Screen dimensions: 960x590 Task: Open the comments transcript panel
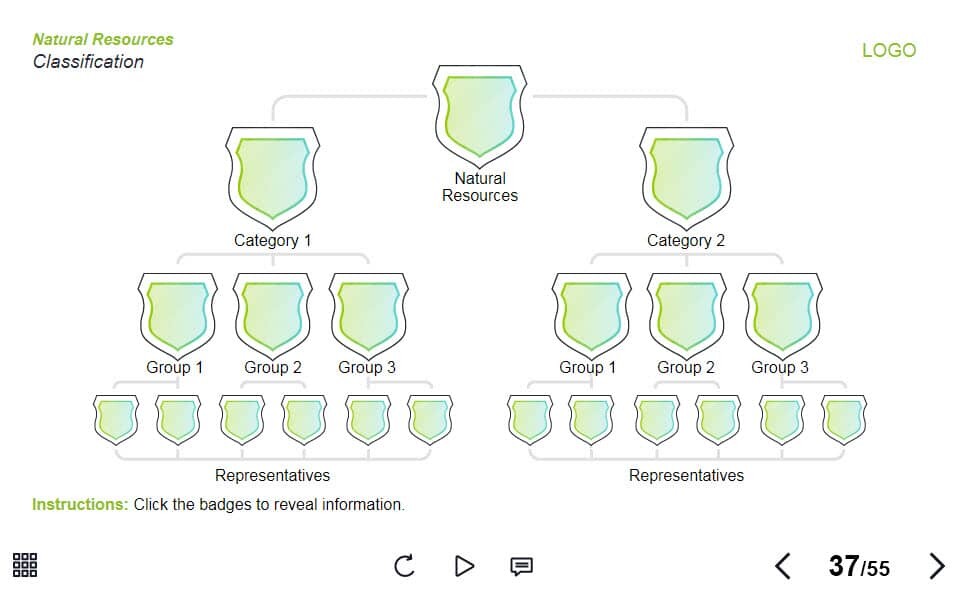521,566
